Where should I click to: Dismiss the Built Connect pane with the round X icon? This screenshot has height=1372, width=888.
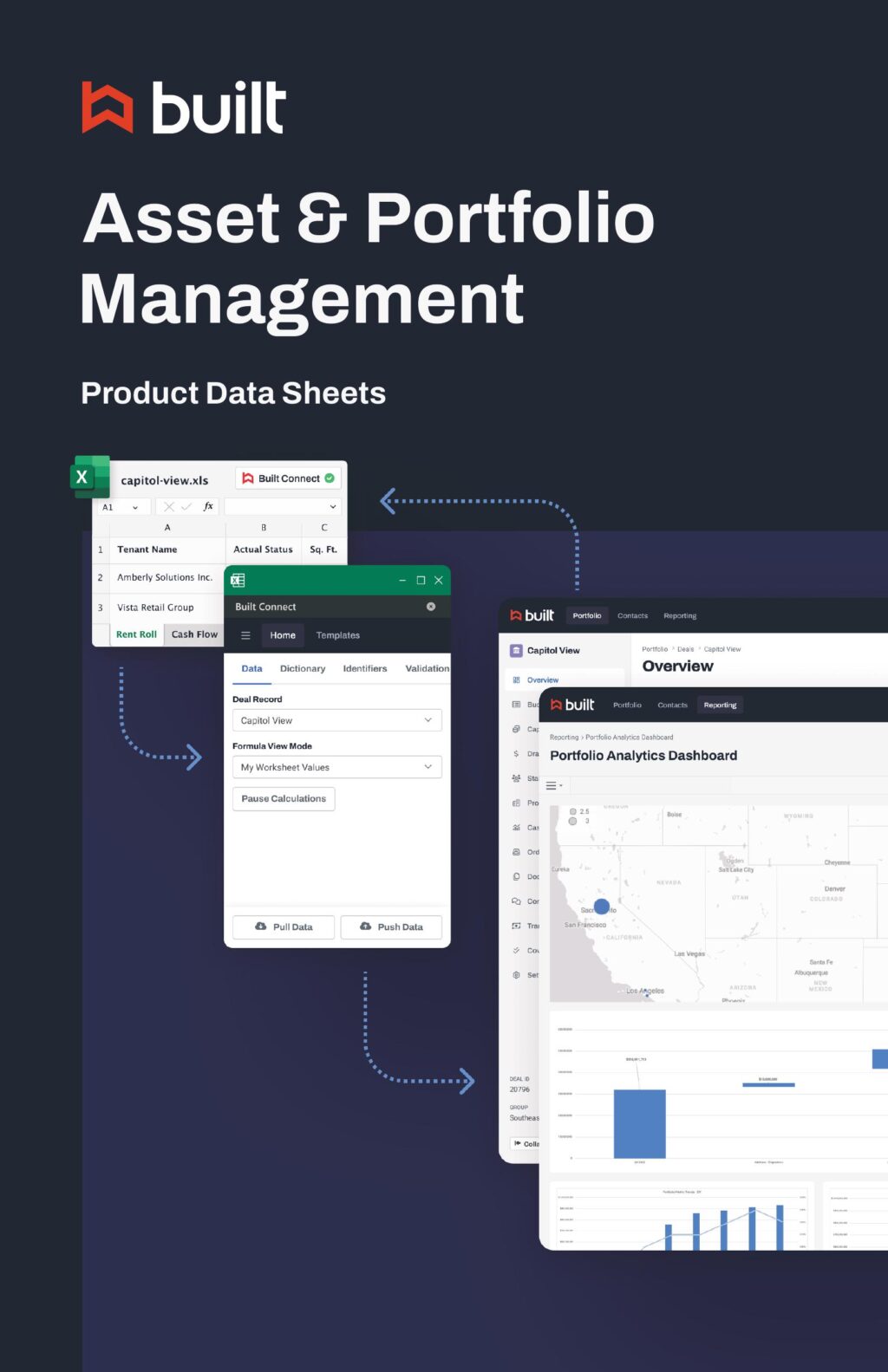431,607
